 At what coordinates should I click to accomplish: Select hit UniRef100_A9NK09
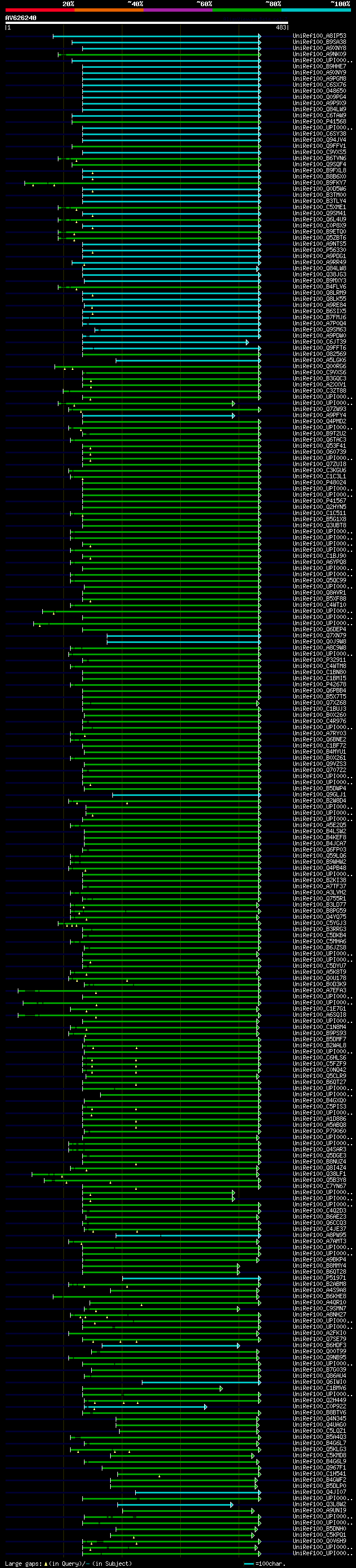[319, 54]
